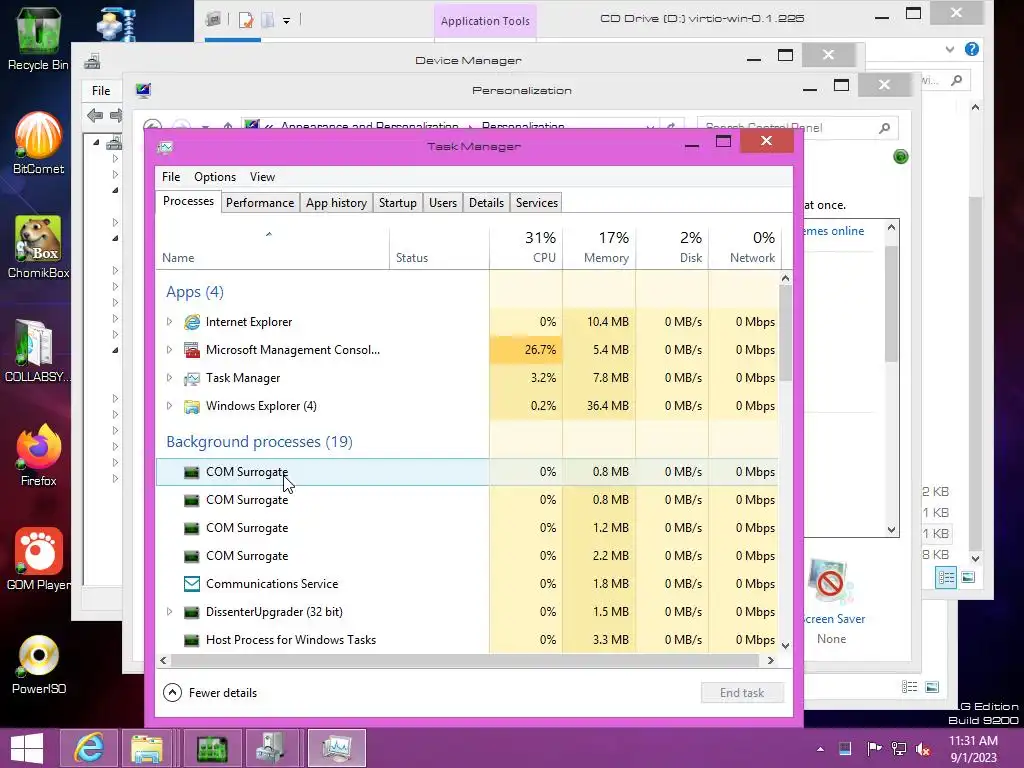Click the Screen Saver link

coord(834,619)
